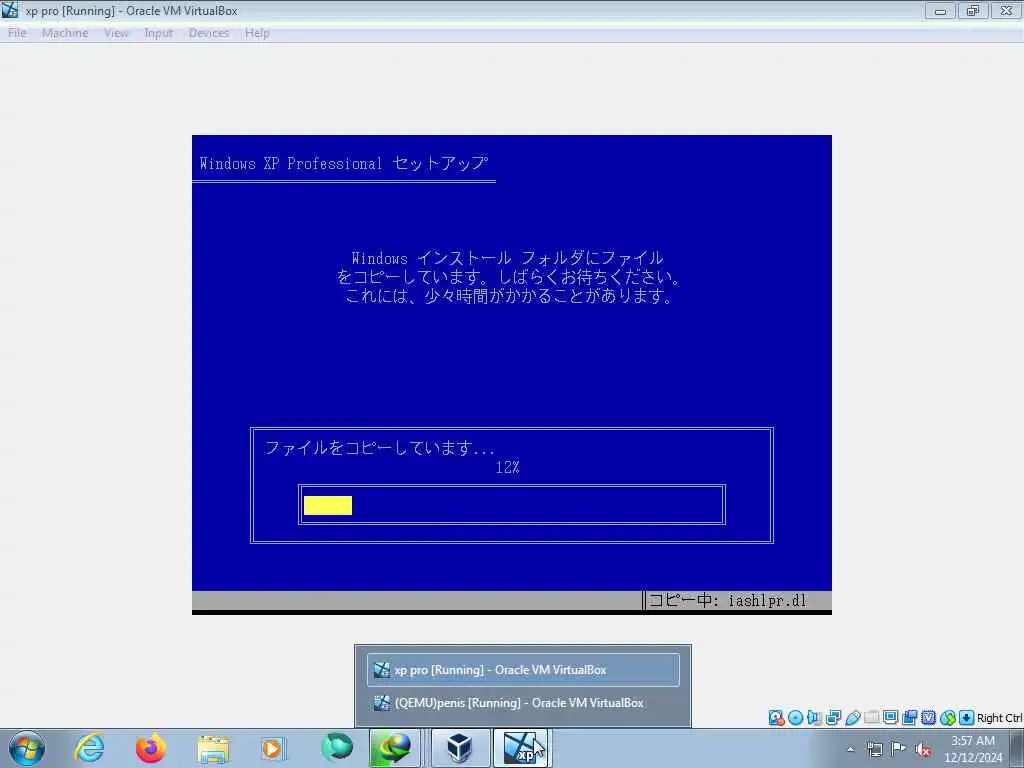The height and width of the screenshot is (768, 1024).
Task: Open Windows Media Player from taskbar
Action: coord(274,748)
